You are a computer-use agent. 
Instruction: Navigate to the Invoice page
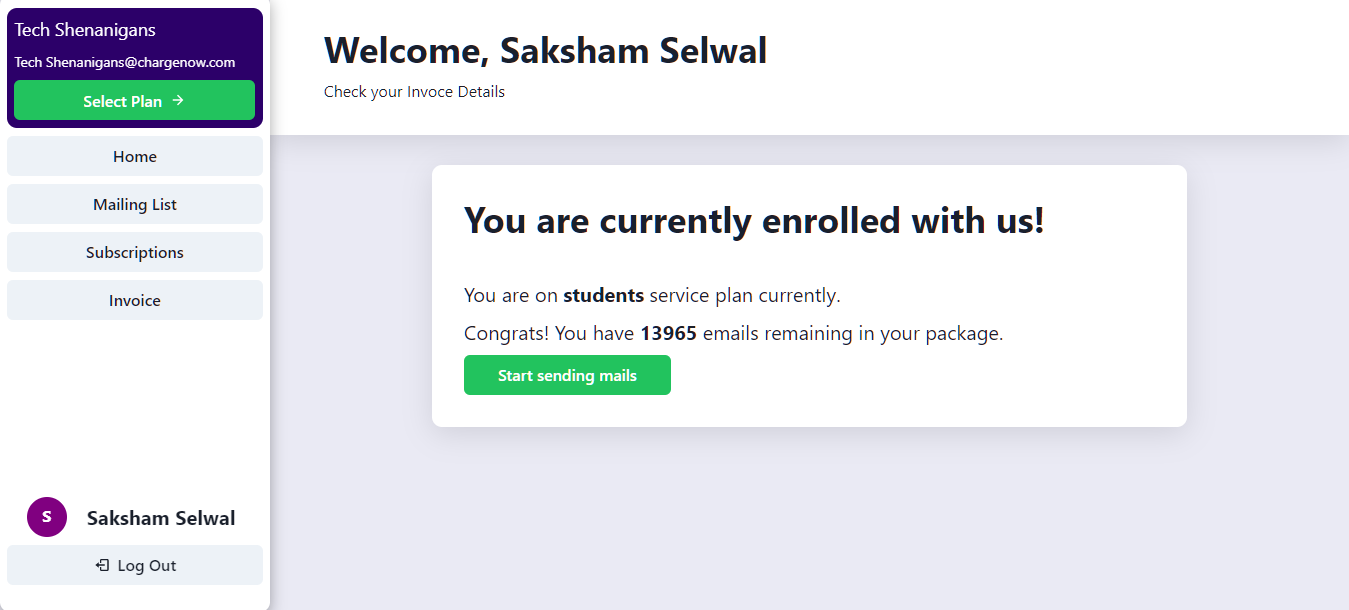(135, 301)
